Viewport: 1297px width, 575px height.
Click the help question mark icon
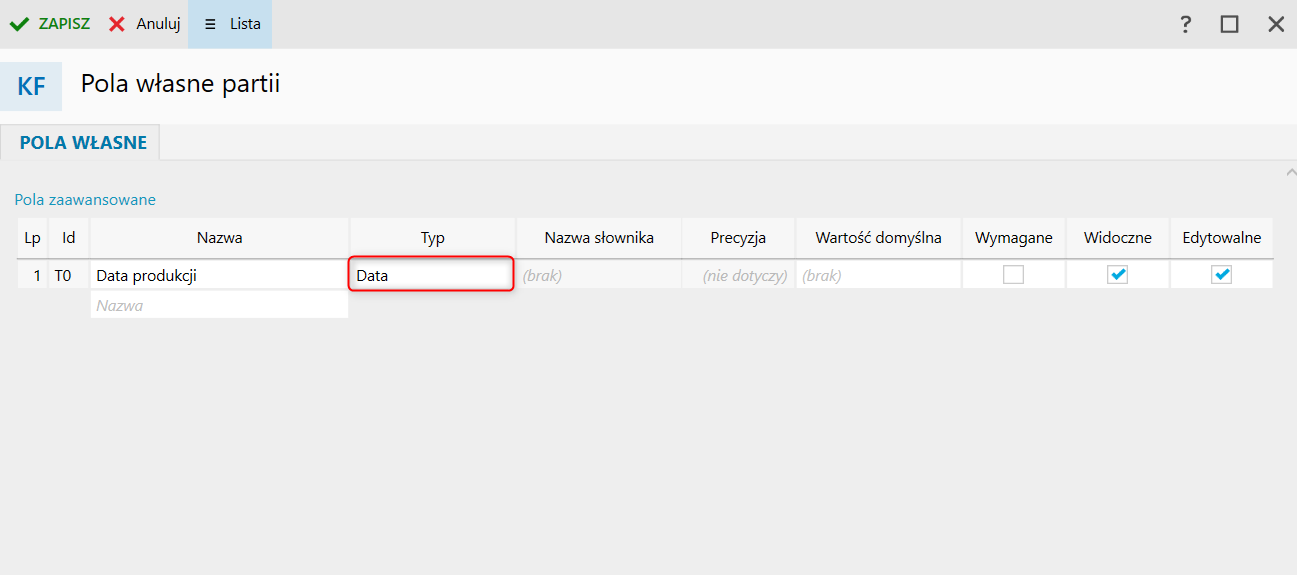click(x=1185, y=24)
